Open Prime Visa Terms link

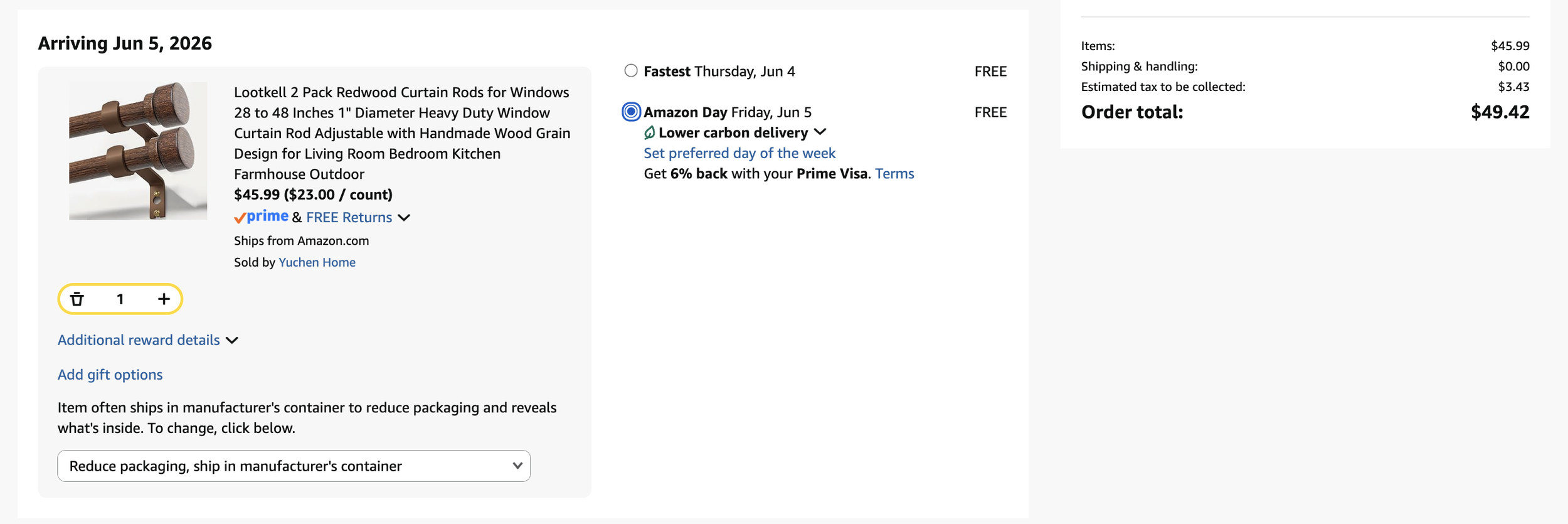point(894,174)
